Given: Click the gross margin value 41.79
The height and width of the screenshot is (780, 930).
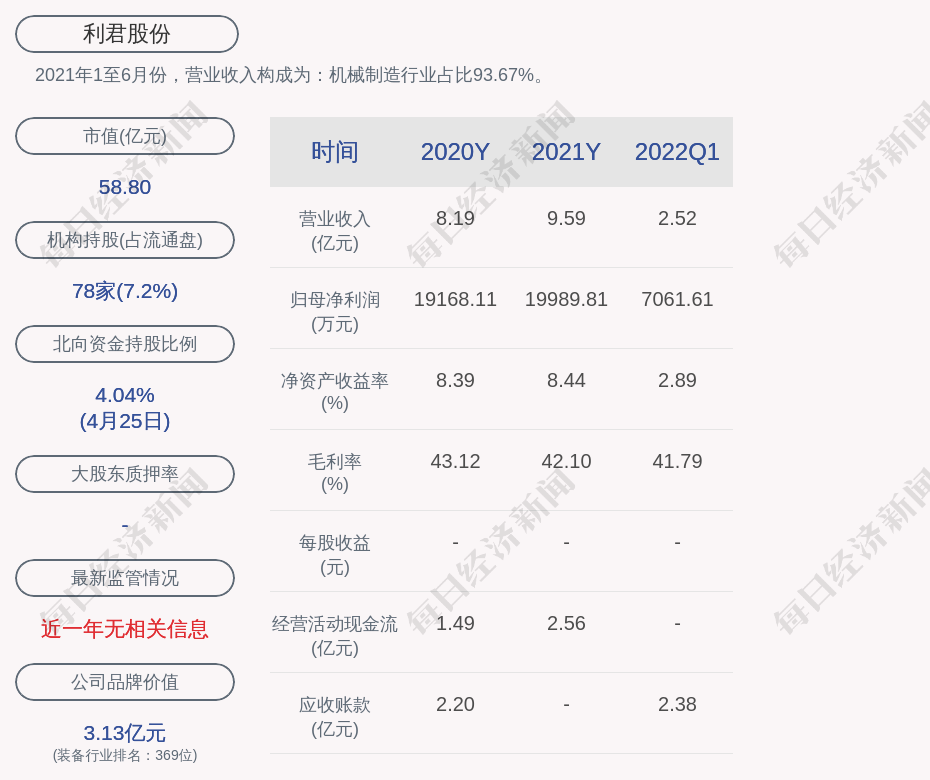Looking at the screenshot, I should (677, 461).
